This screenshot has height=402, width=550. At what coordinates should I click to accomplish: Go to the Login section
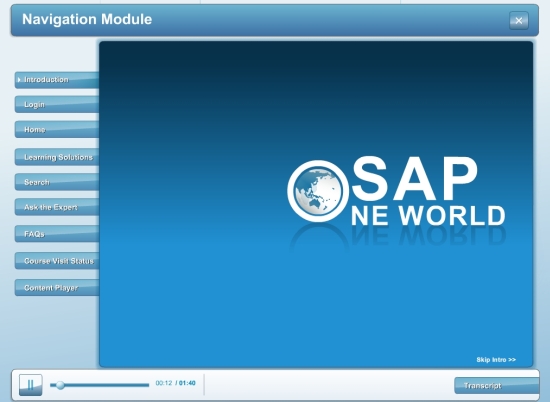click(57, 105)
